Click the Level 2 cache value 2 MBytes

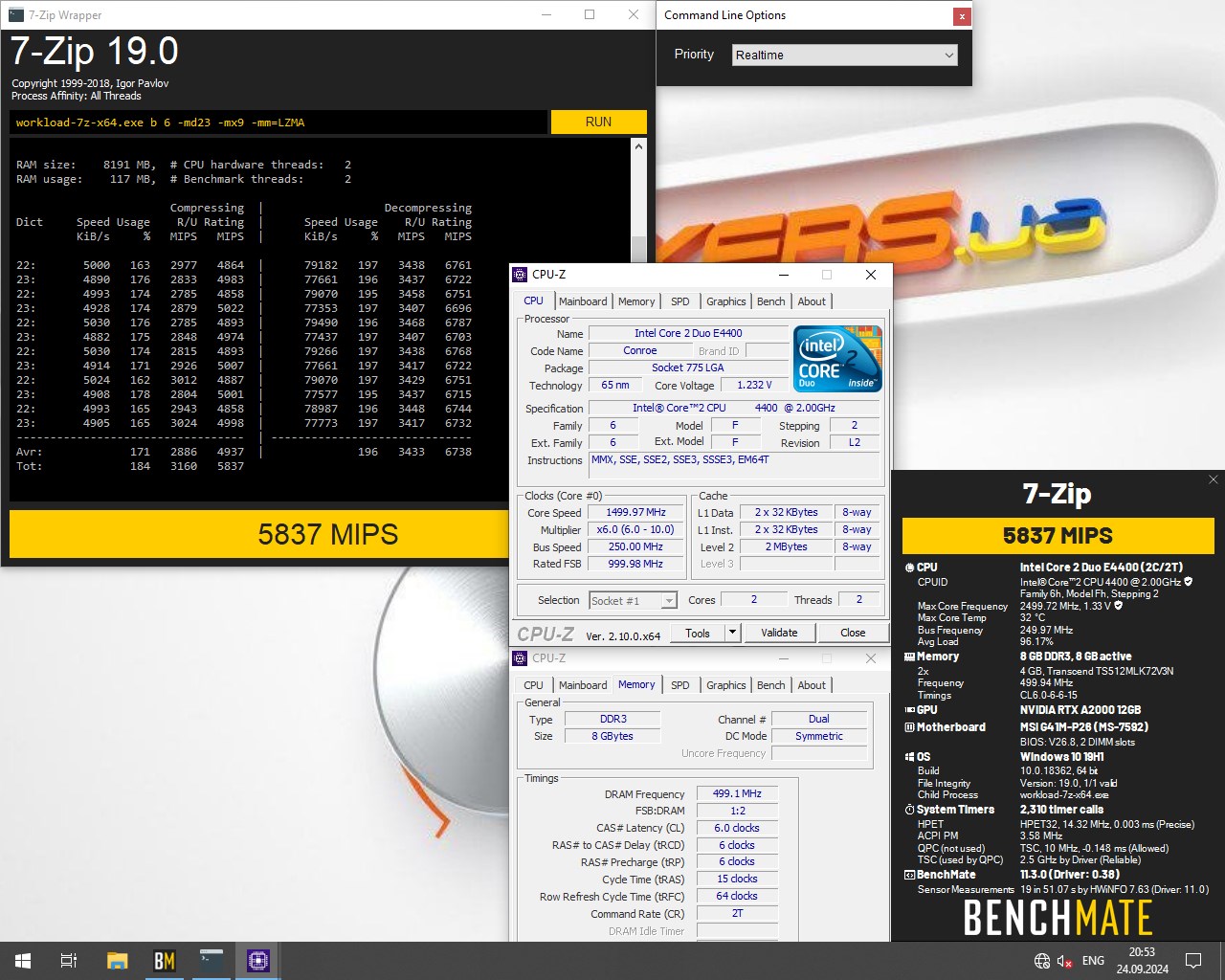(x=786, y=546)
